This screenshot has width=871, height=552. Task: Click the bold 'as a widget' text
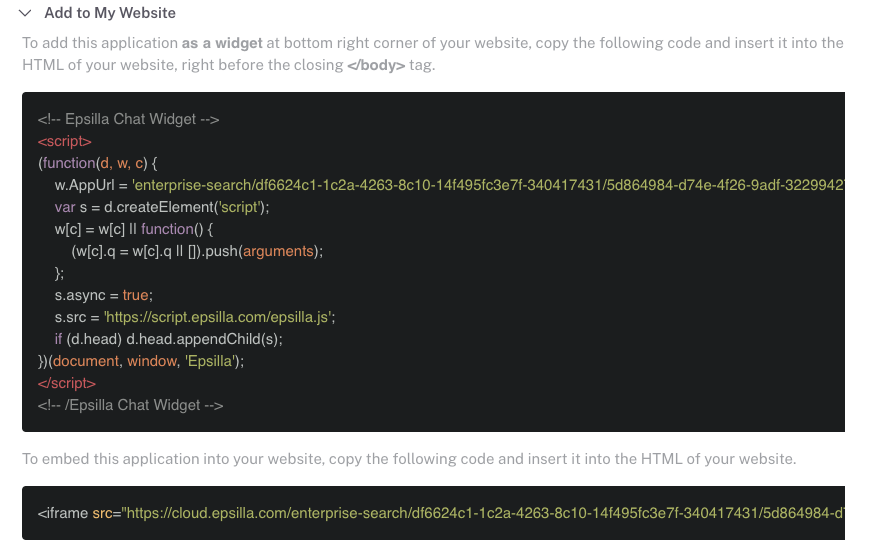tap(222, 43)
